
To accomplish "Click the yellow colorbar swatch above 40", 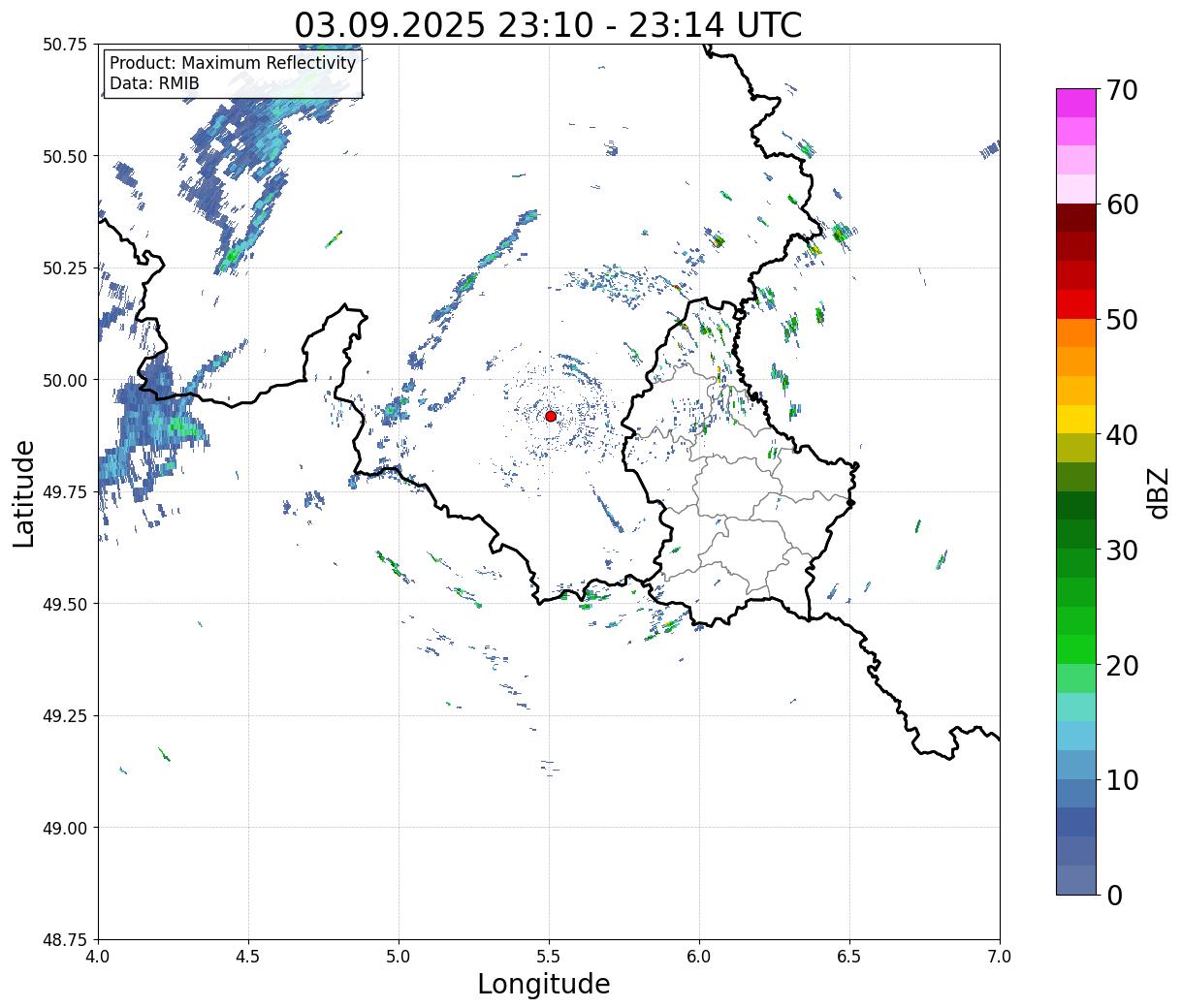I will tap(1076, 419).
